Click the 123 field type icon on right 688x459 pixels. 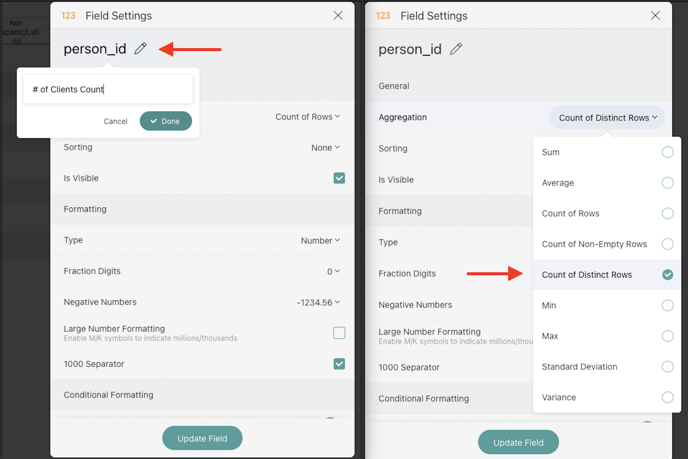pos(383,16)
